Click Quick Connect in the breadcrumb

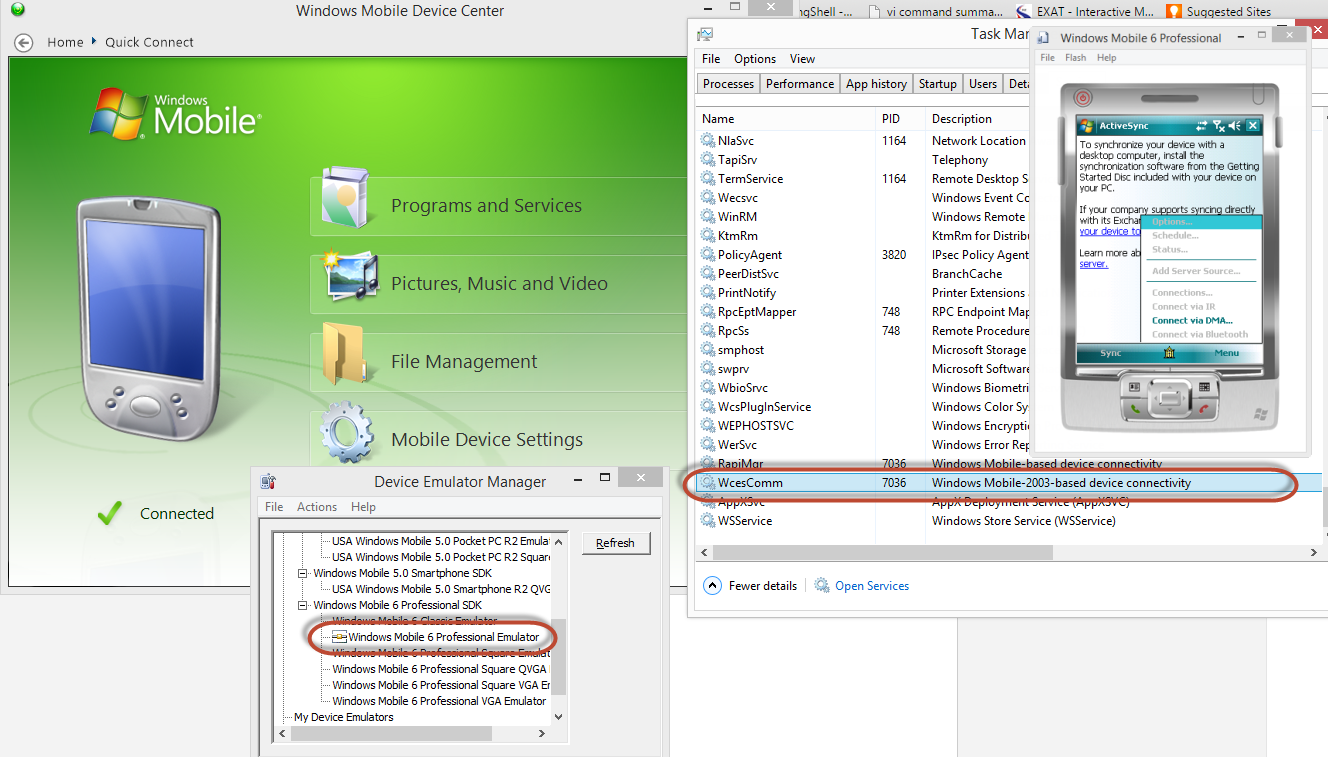149,42
